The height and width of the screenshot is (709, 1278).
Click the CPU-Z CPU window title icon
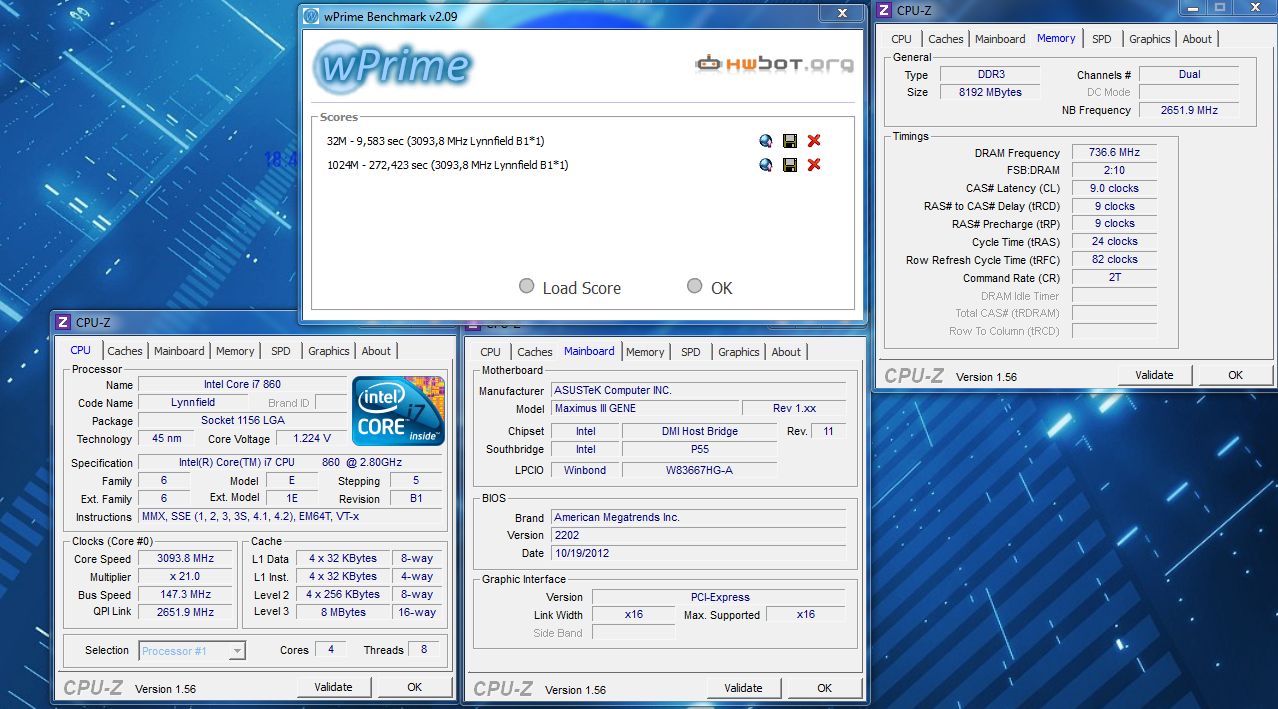click(63, 322)
